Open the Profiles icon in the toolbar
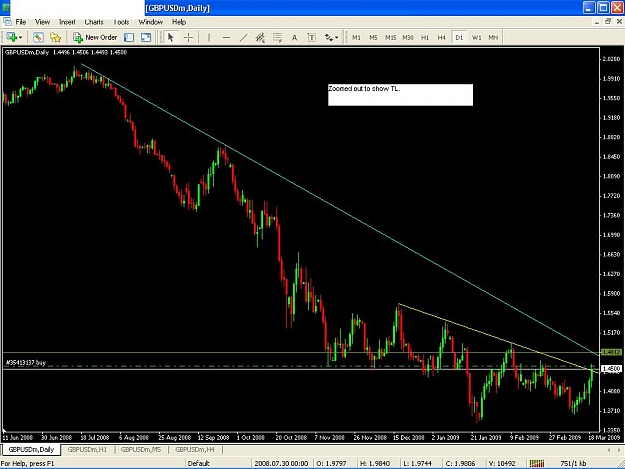The width and height of the screenshot is (625, 469). click(38, 37)
